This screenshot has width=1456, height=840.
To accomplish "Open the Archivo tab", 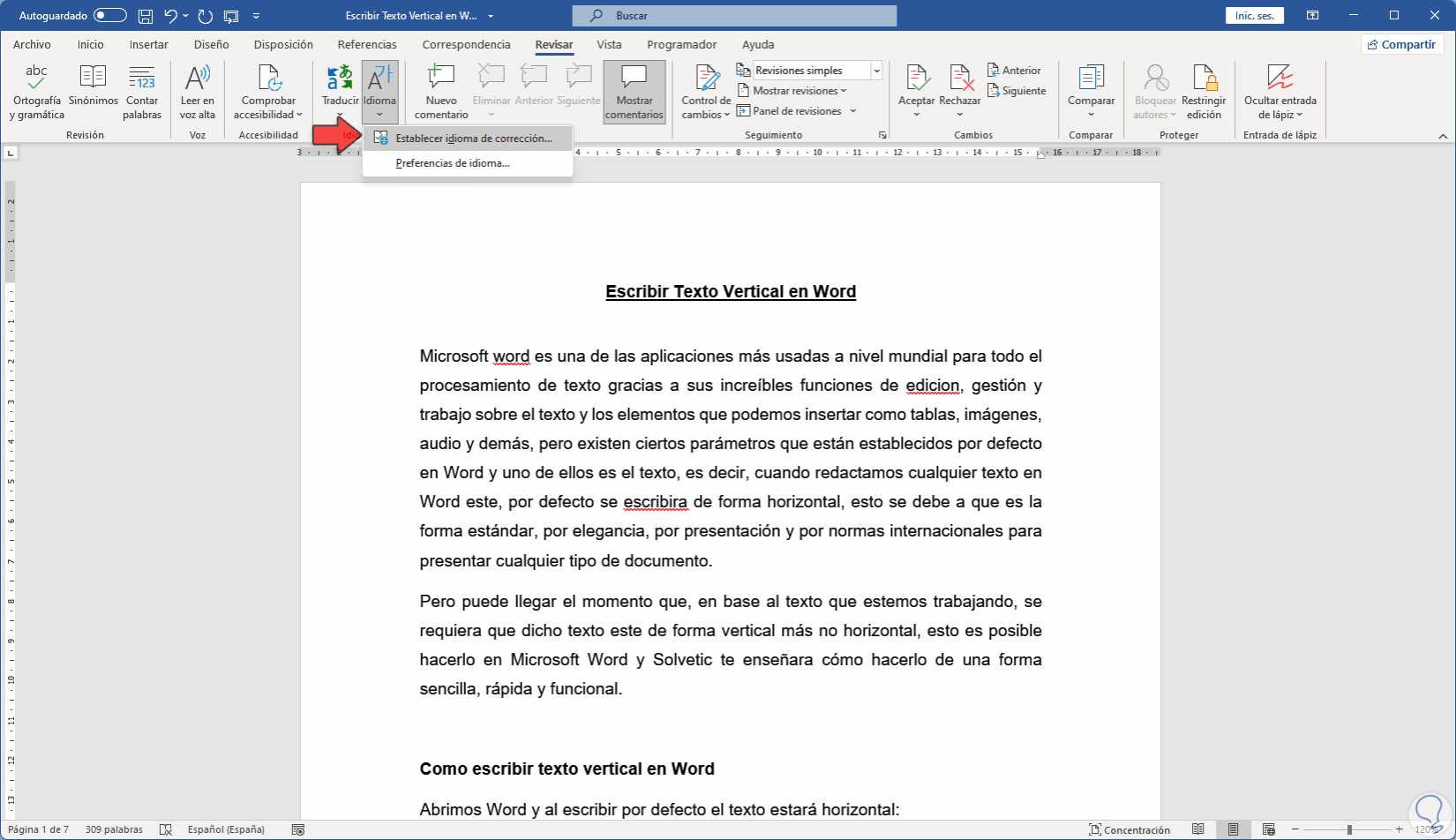I will 32,44.
